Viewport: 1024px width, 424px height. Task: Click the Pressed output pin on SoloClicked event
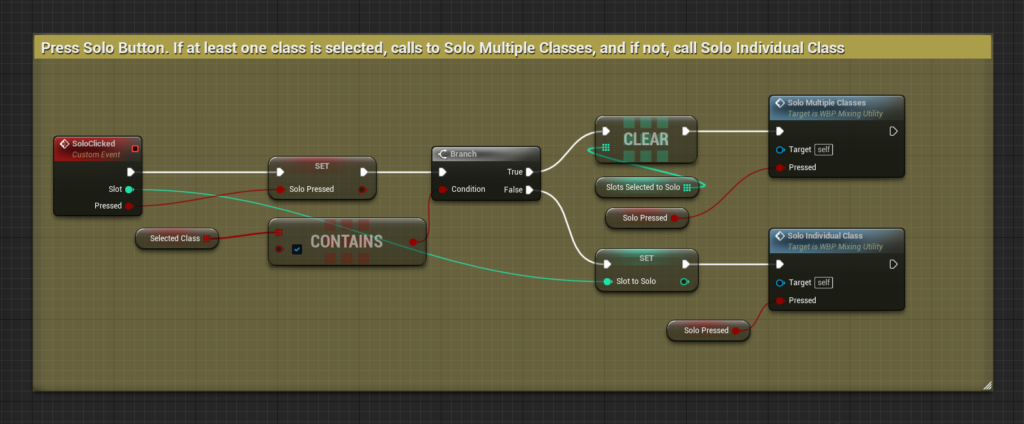(130, 206)
